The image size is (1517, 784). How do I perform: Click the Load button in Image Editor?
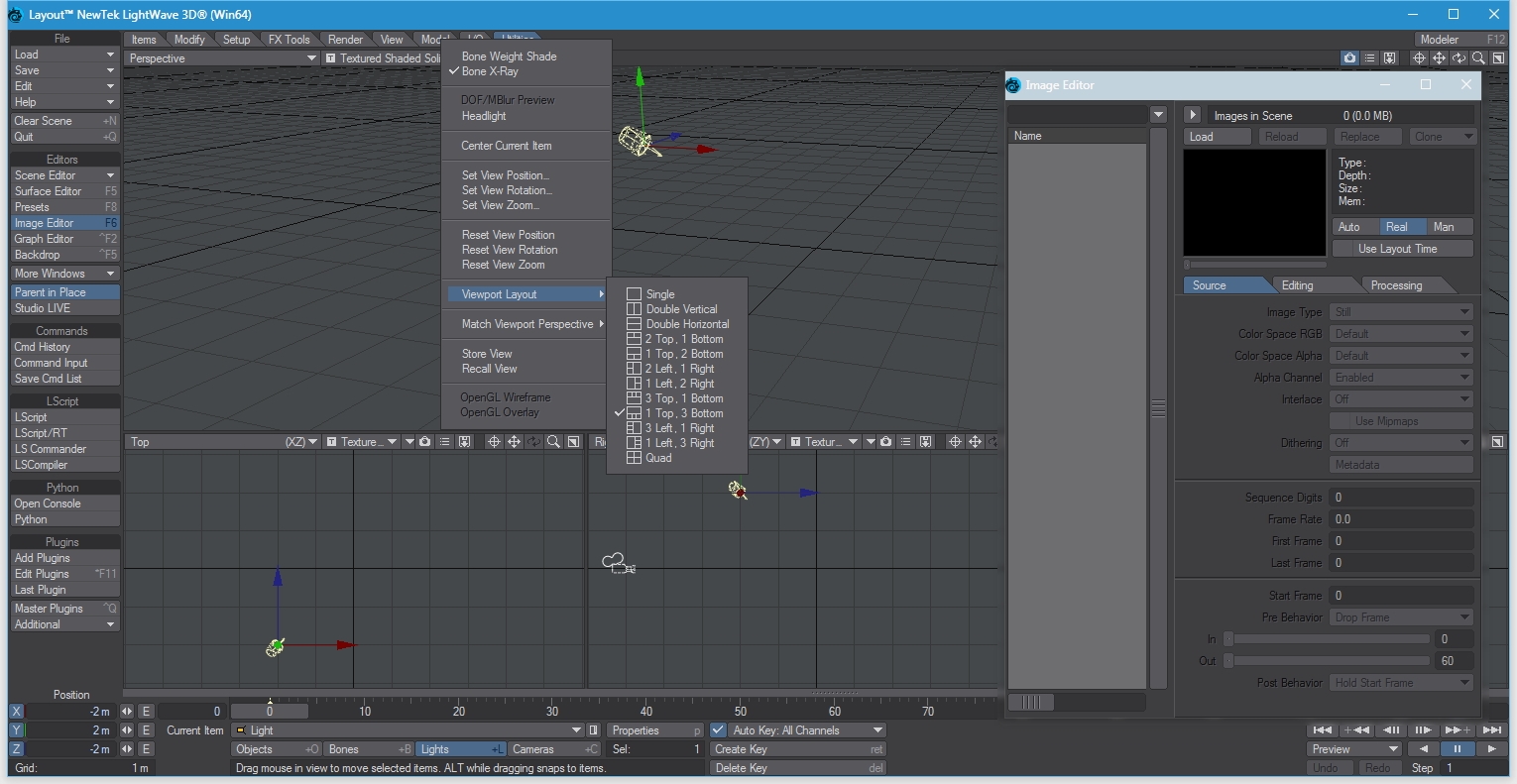(1217, 137)
